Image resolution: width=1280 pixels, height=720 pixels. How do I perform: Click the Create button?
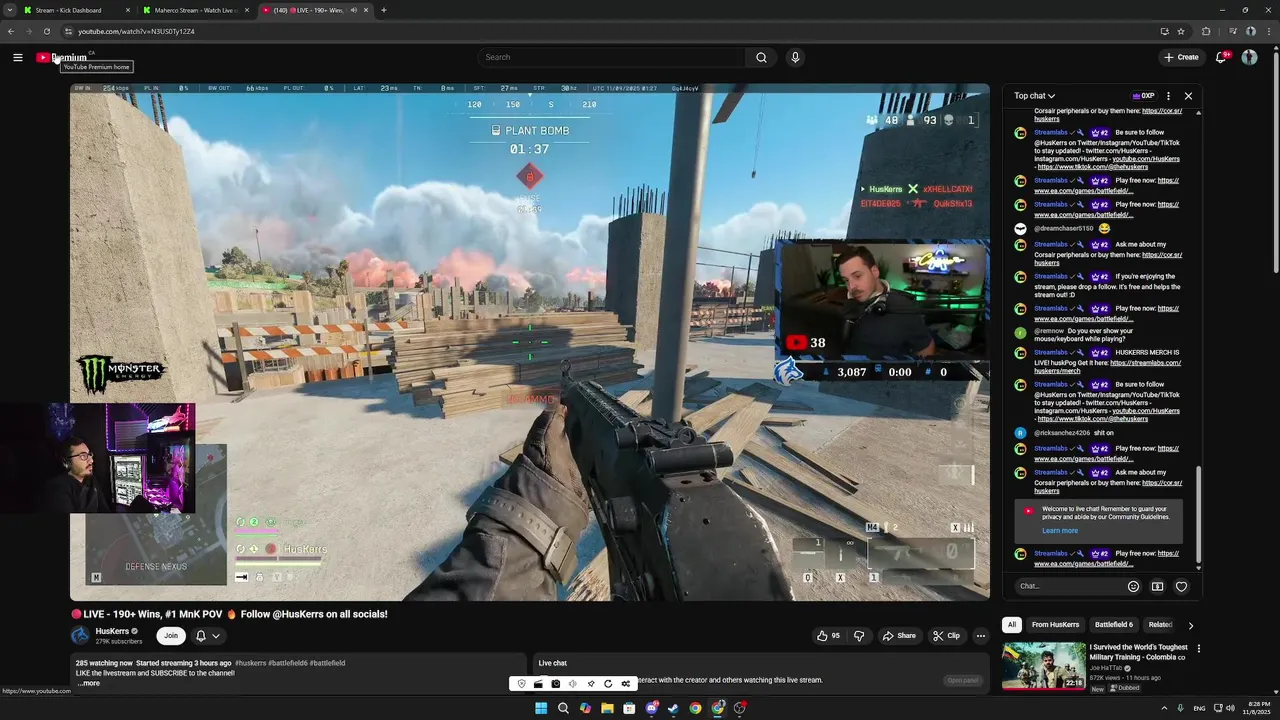tap(1181, 57)
